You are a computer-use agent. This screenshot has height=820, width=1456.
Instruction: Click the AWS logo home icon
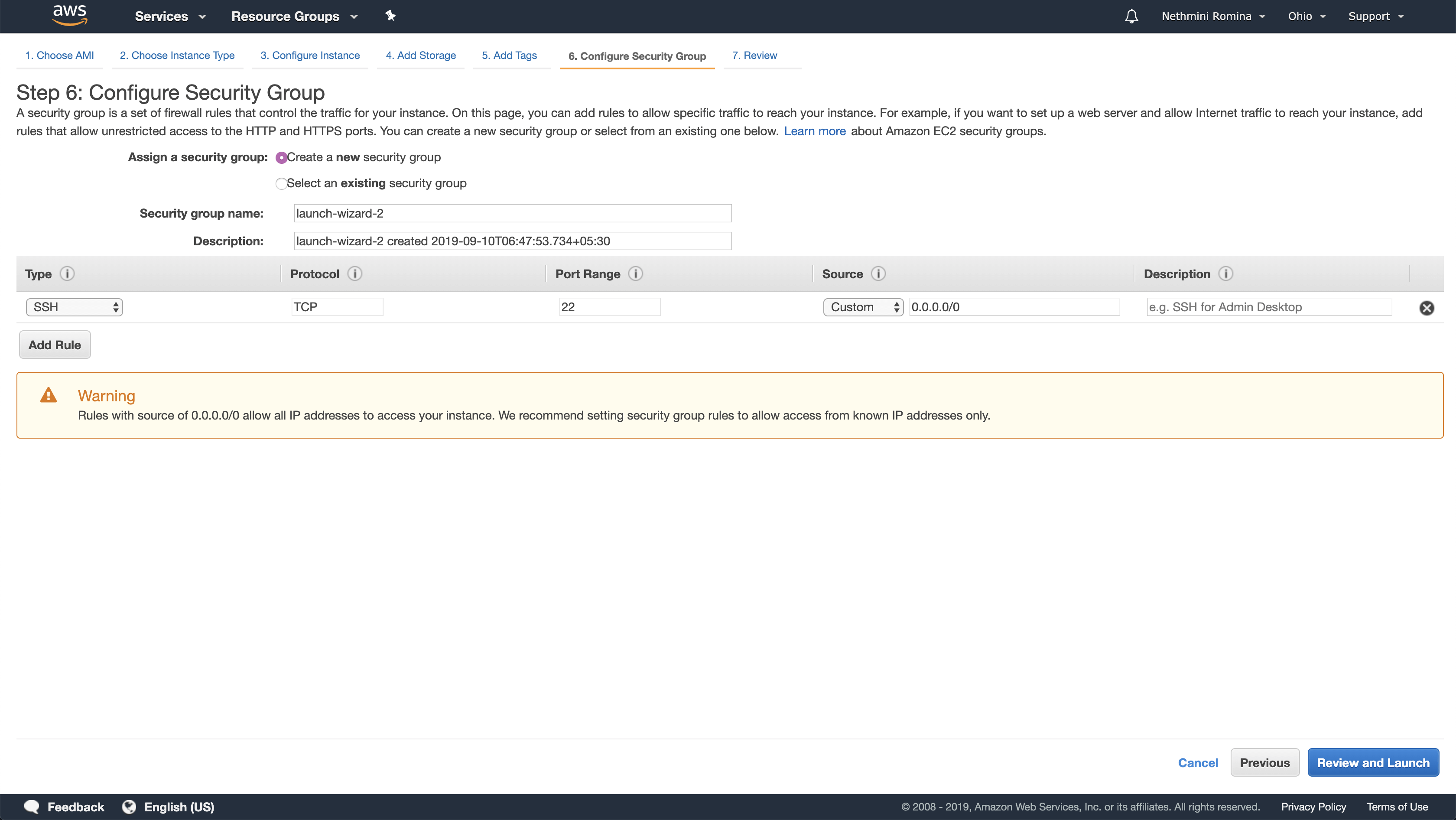click(x=69, y=15)
